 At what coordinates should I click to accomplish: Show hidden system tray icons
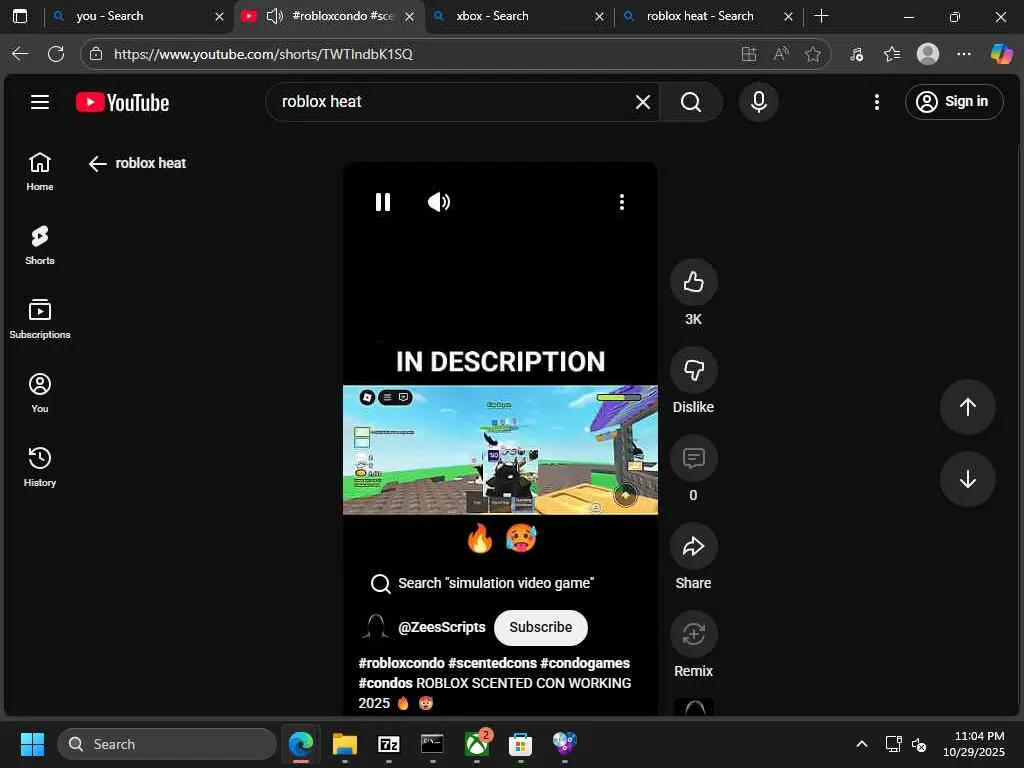(862, 744)
